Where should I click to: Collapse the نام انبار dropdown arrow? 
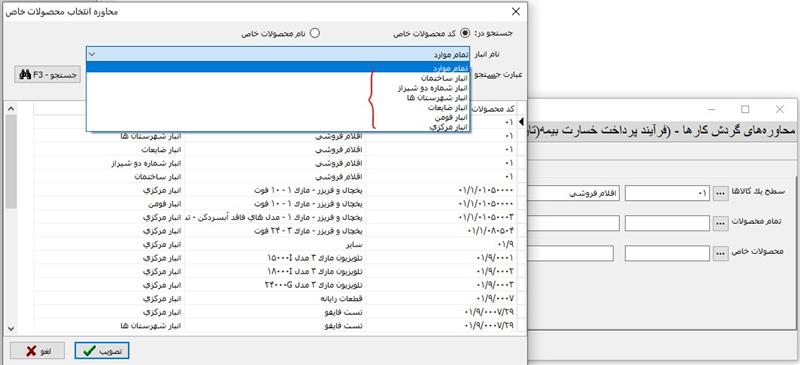92,54
